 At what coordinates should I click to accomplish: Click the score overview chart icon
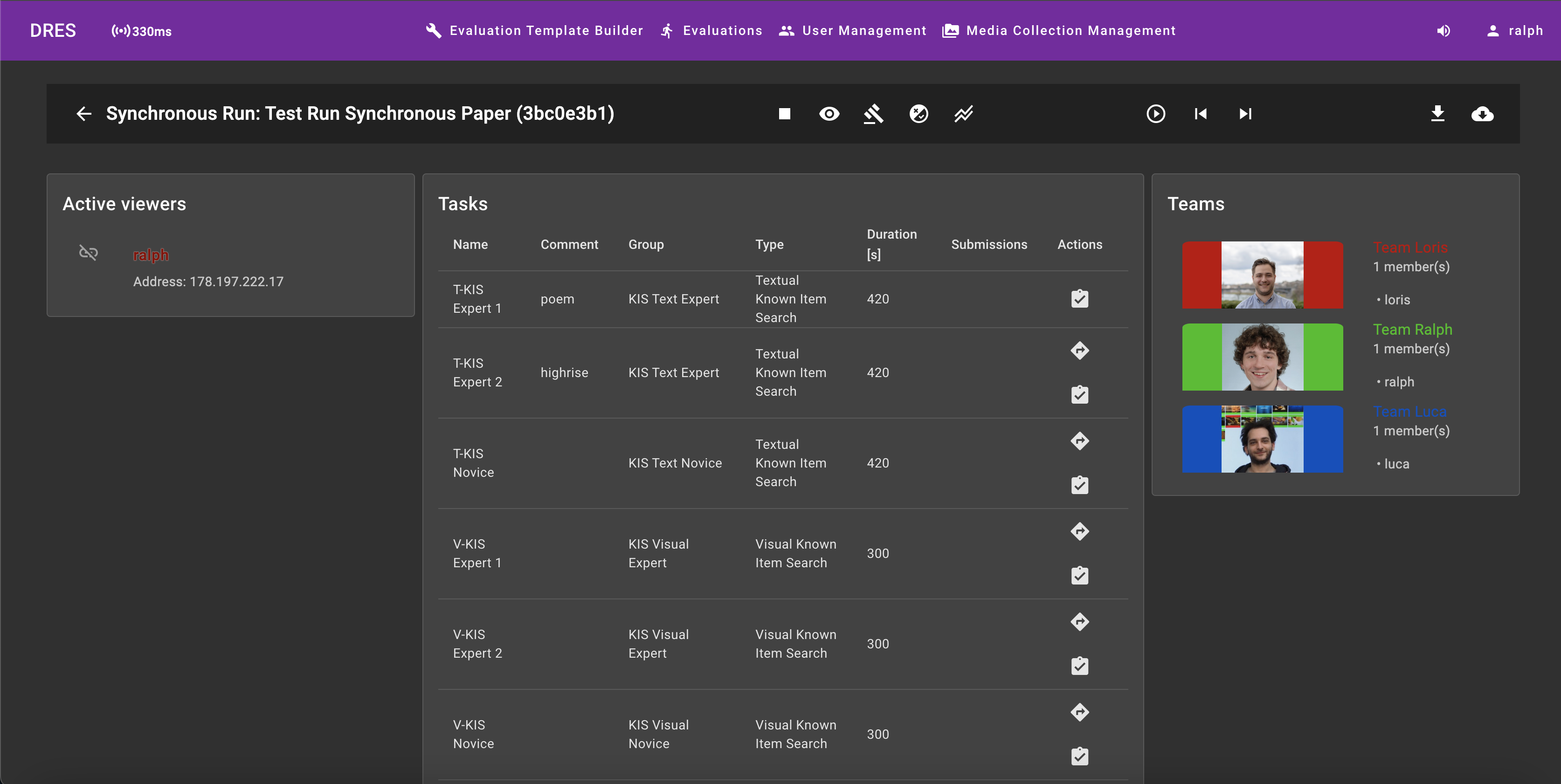tap(963, 114)
